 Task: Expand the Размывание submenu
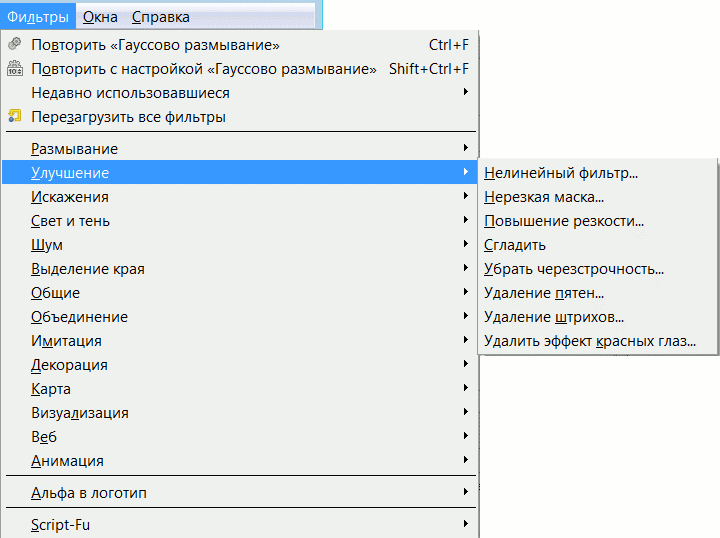(75, 149)
